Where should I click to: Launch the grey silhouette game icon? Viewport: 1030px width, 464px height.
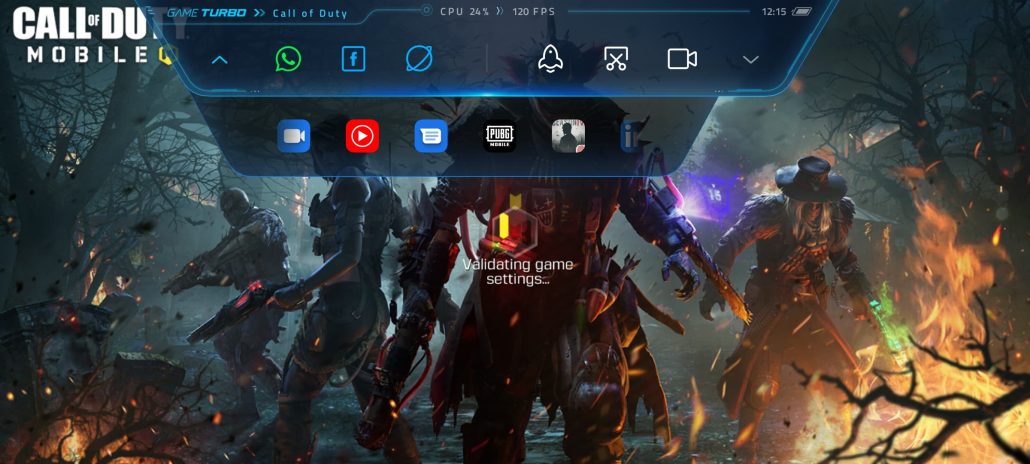tap(568, 136)
